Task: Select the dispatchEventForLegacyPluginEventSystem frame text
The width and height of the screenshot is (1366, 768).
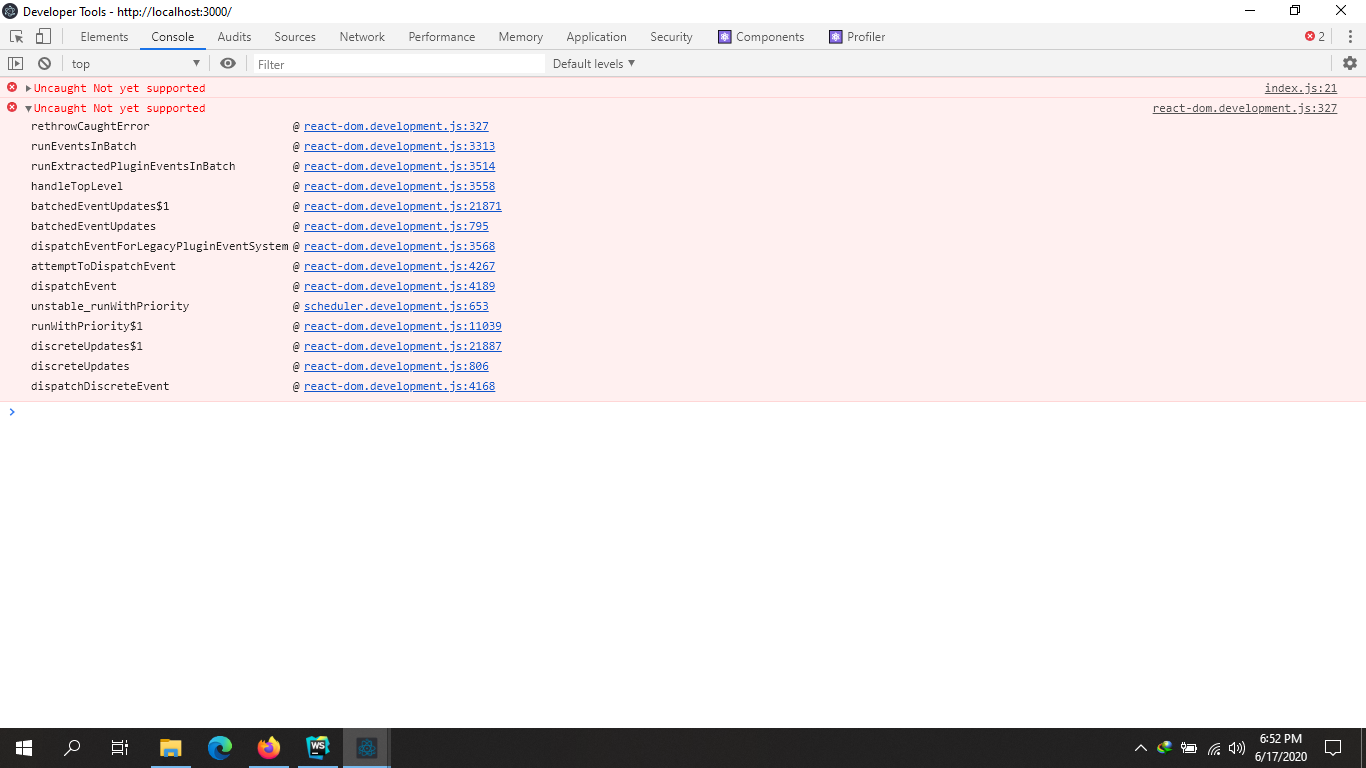Action: 159,246
